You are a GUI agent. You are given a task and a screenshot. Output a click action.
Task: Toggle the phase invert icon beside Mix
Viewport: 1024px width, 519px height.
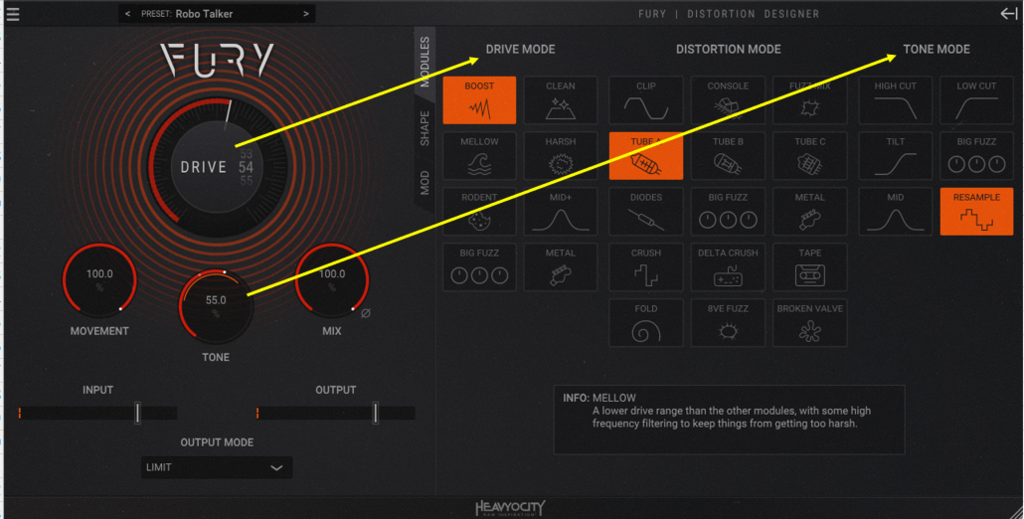[366, 313]
